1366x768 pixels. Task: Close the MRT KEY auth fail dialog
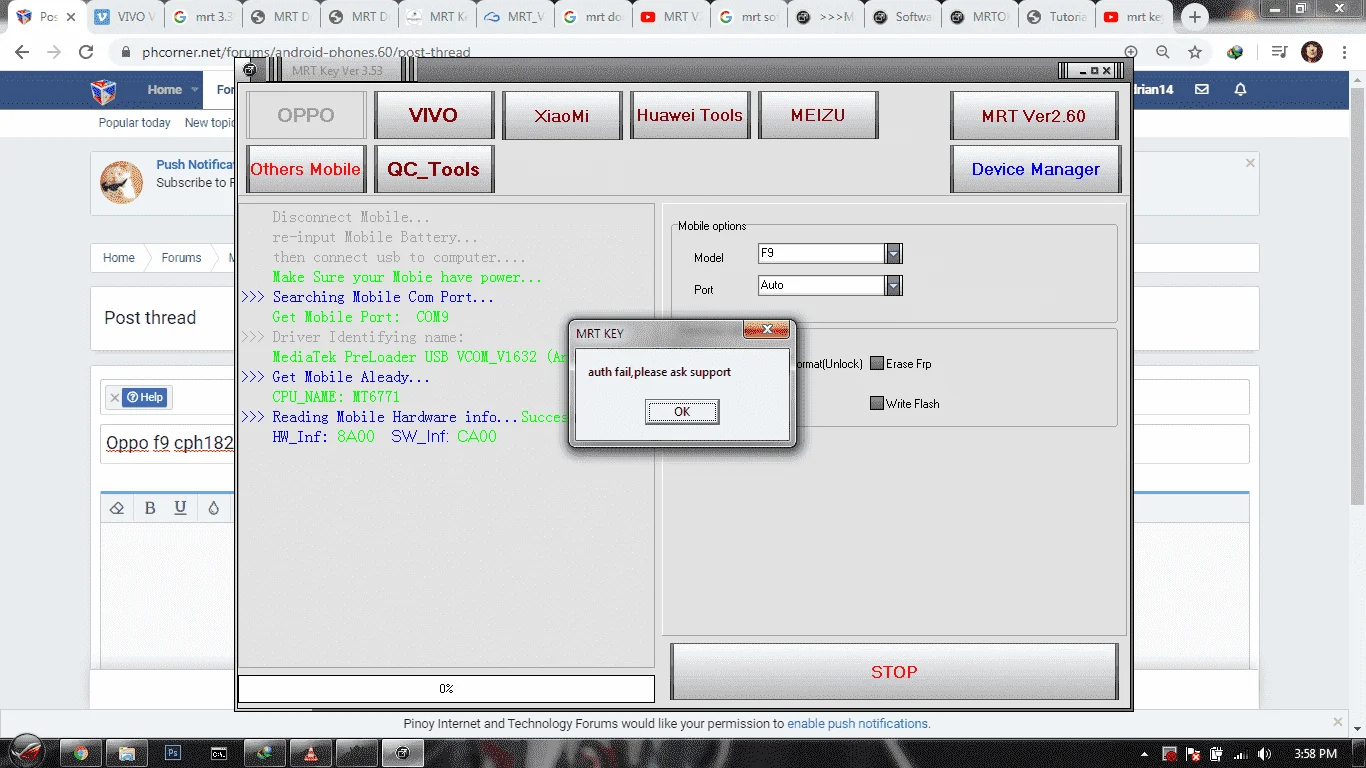[x=768, y=330]
